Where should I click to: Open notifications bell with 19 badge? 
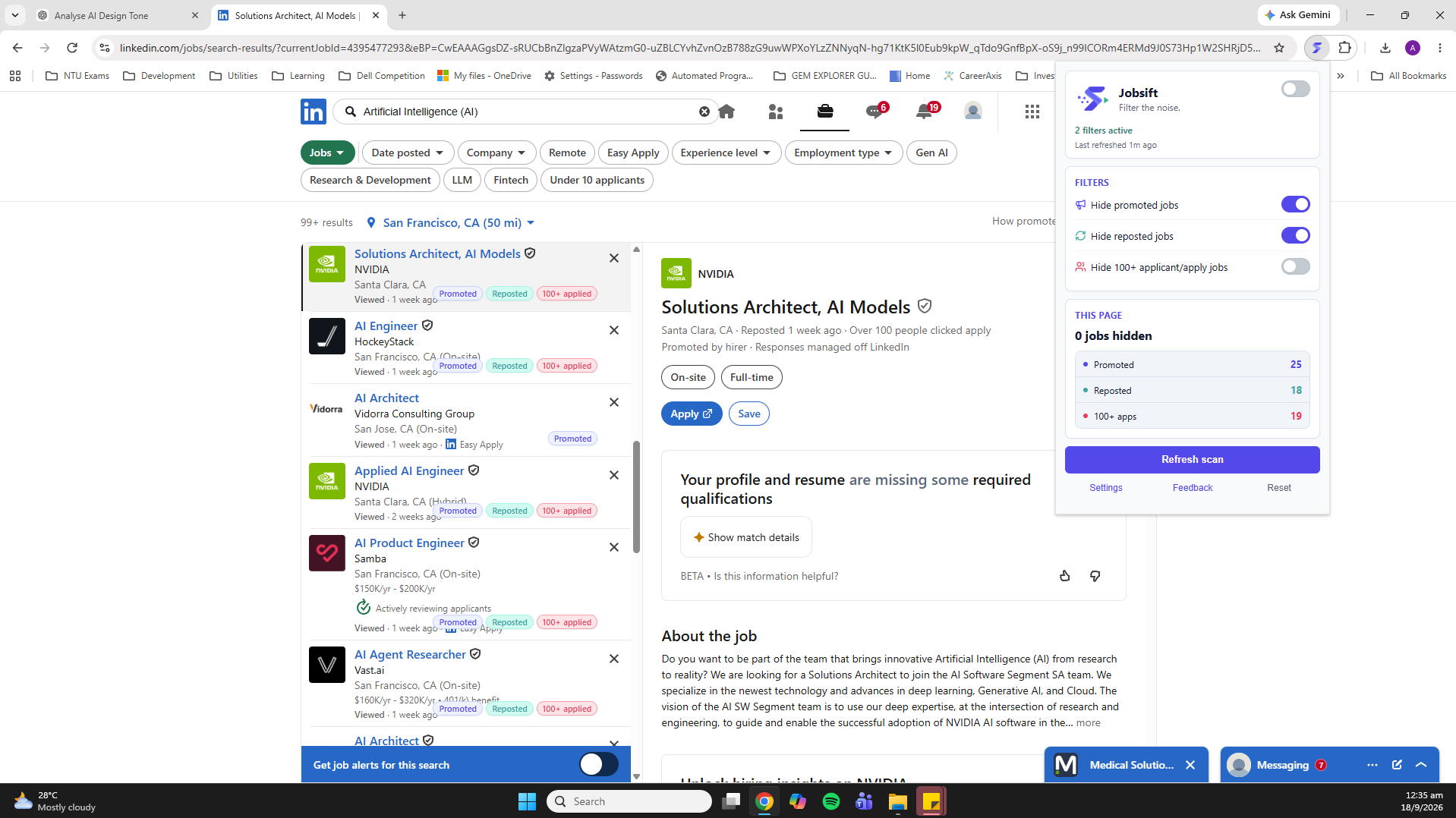click(x=925, y=111)
